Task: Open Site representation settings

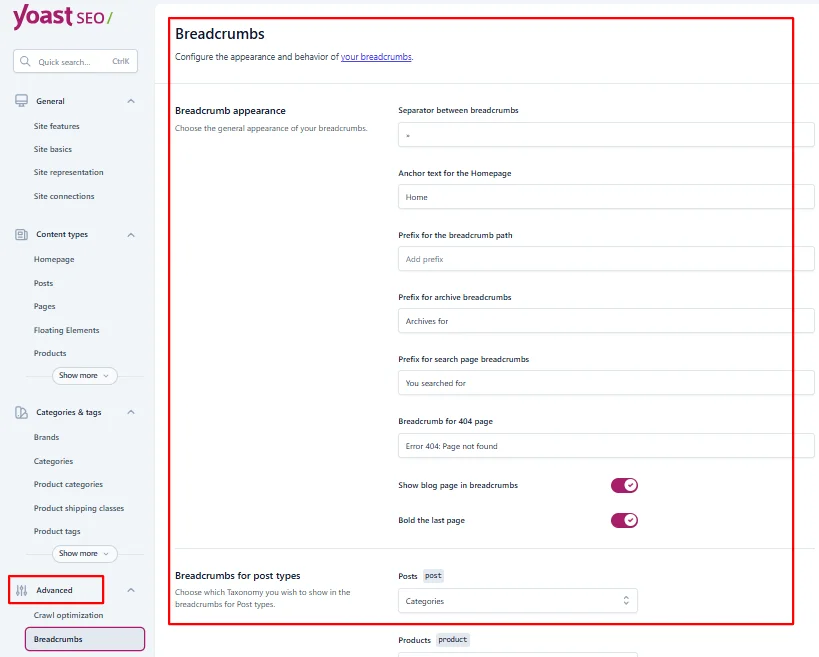Action: pos(68,172)
